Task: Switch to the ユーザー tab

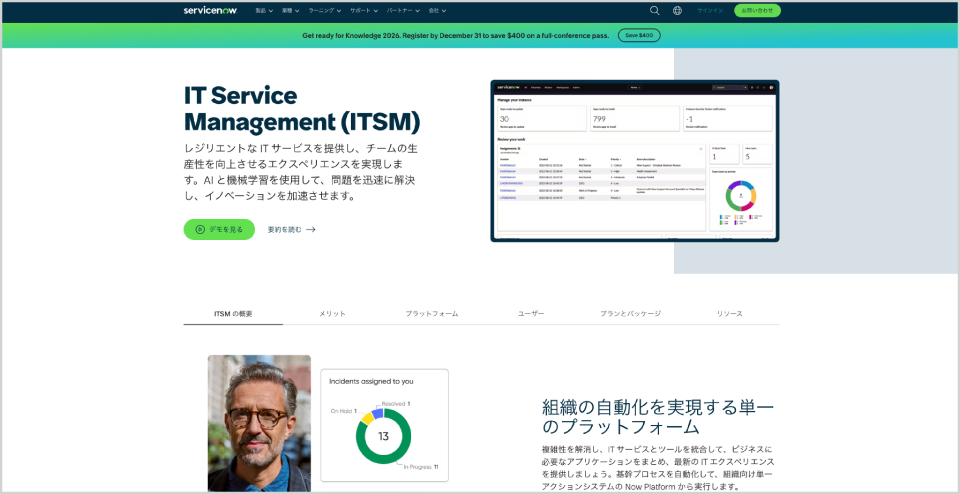Action: tap(531, 313)
